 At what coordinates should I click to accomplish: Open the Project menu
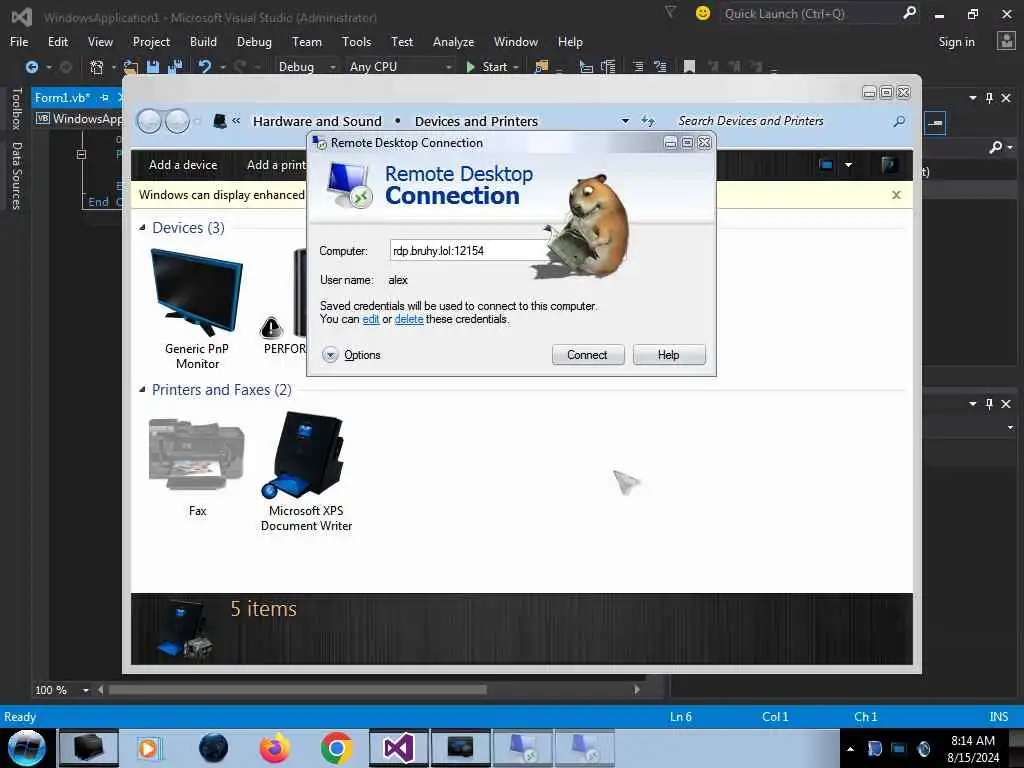151,42
